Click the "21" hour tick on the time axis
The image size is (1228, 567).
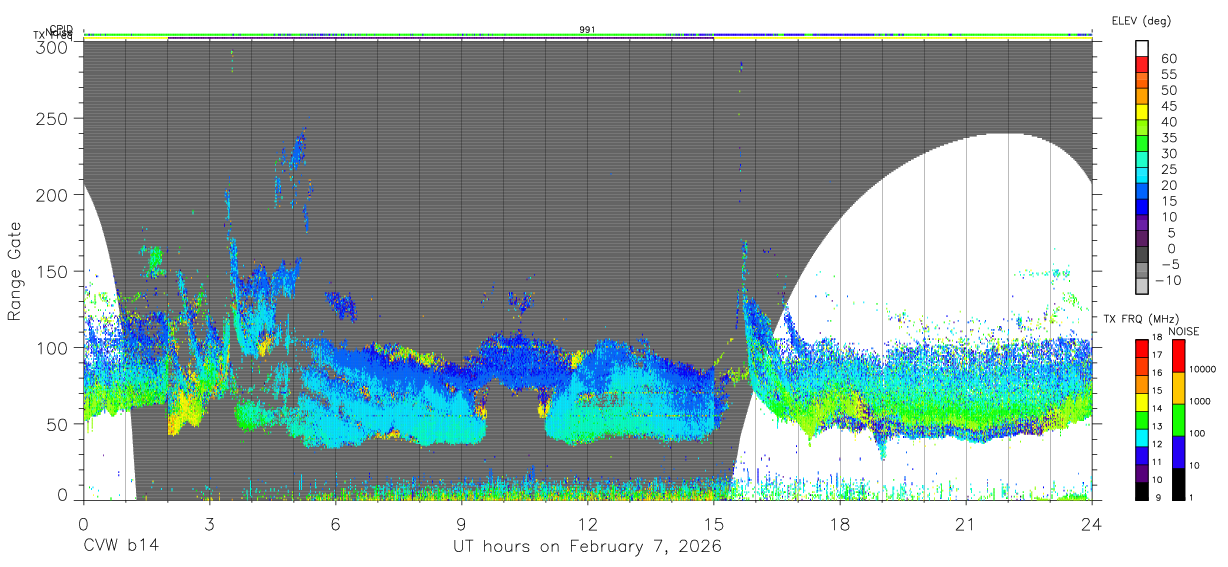pos(966,523)
